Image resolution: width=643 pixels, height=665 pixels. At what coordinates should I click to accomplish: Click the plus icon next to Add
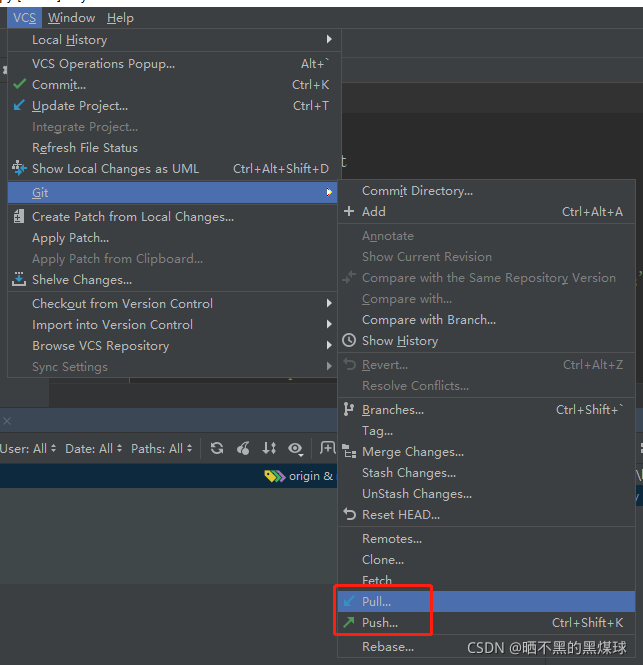[x=349, y=211]
